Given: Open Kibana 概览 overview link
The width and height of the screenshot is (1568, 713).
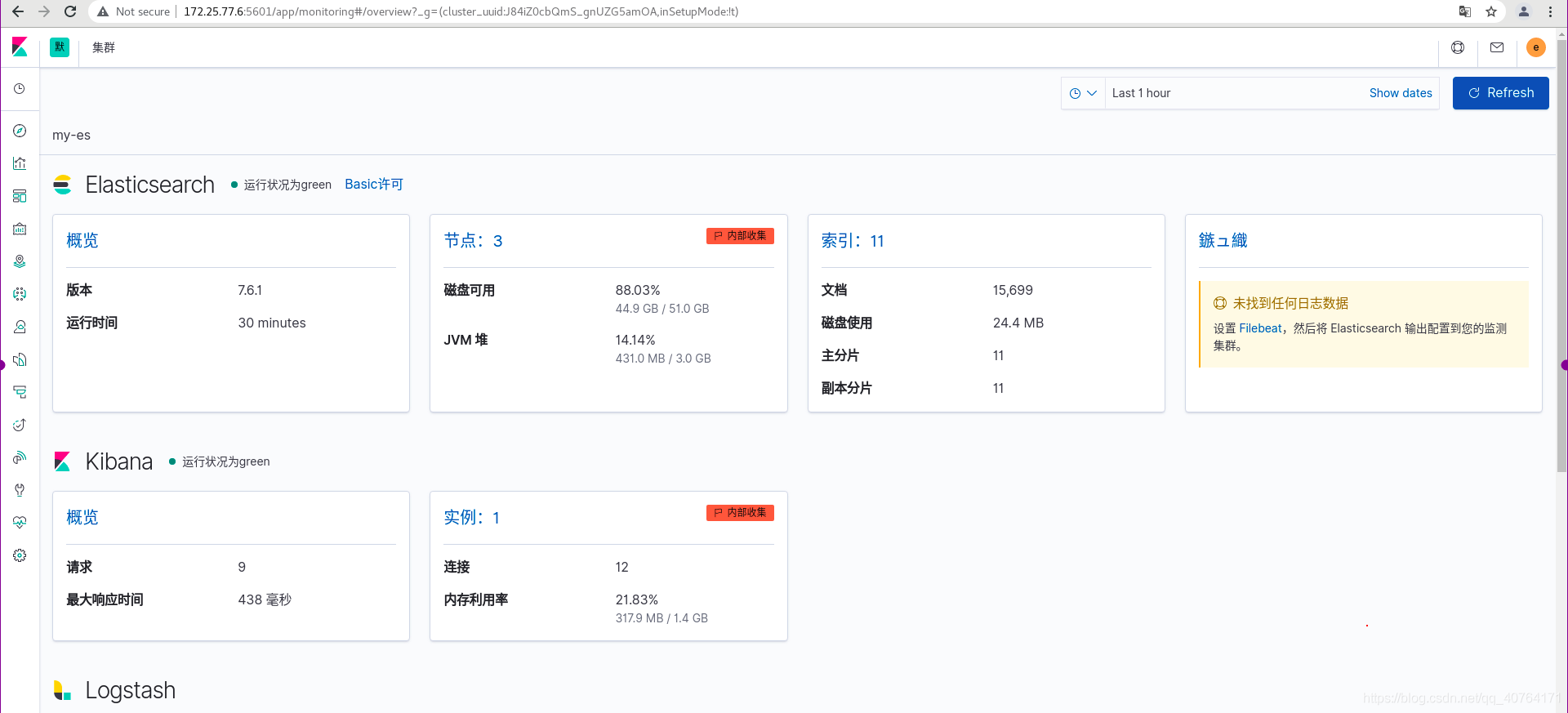Looking at the screenshot, I should pos(82,517).
